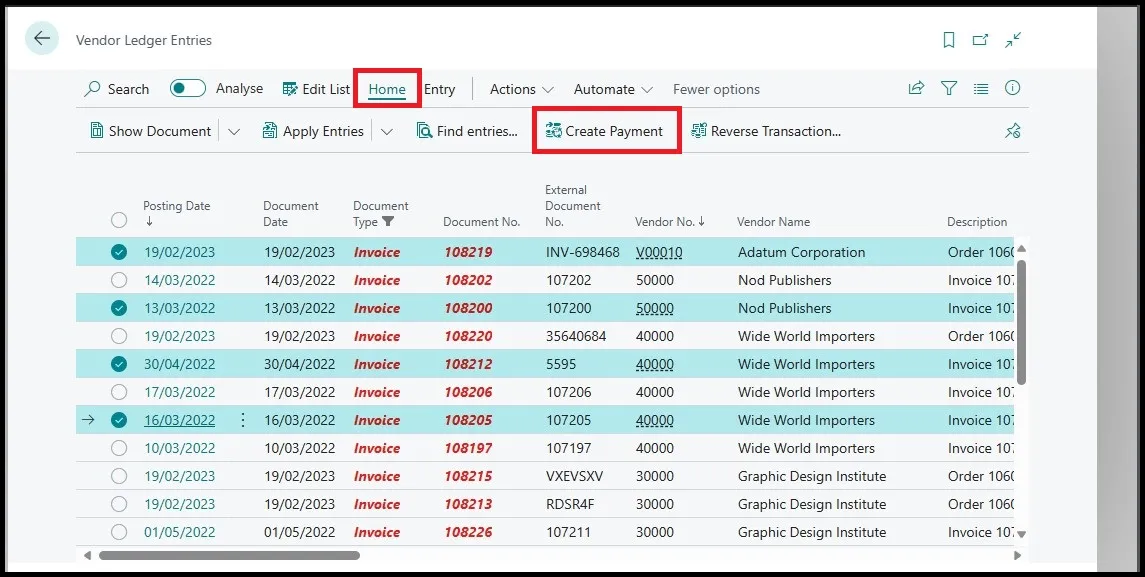Deselect row for document 108212
The image size is (1145, 577).
tap(119, 364)
